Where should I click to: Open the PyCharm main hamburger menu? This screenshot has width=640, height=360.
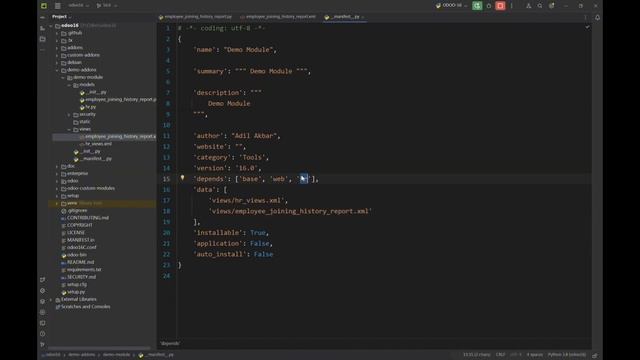58,6
